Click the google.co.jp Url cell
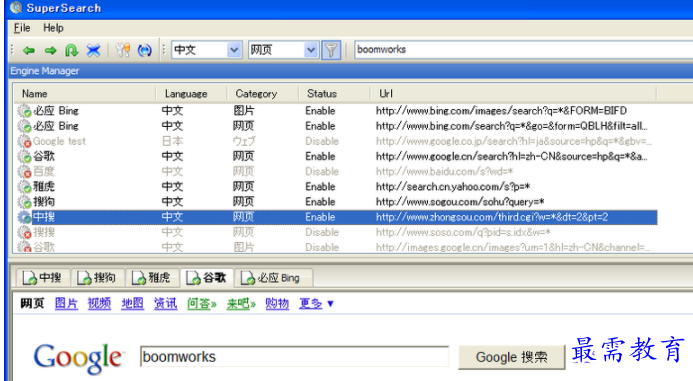Viewport: 693px width, 381px height. coord(514,141)
